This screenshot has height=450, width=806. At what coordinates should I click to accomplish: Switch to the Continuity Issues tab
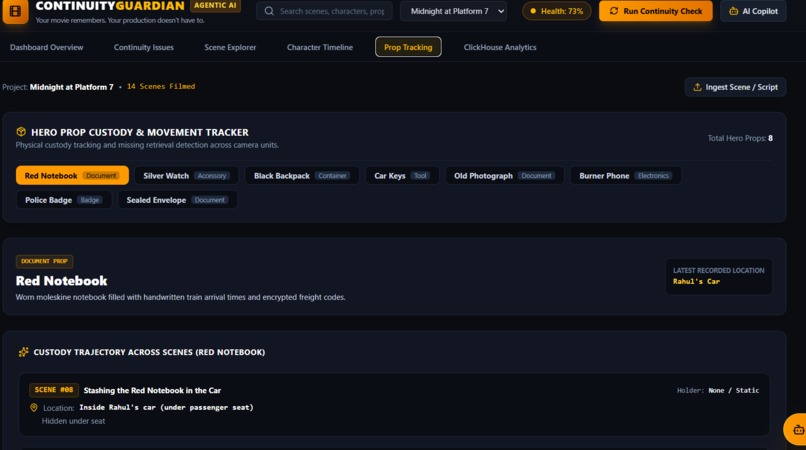point(144,47)
